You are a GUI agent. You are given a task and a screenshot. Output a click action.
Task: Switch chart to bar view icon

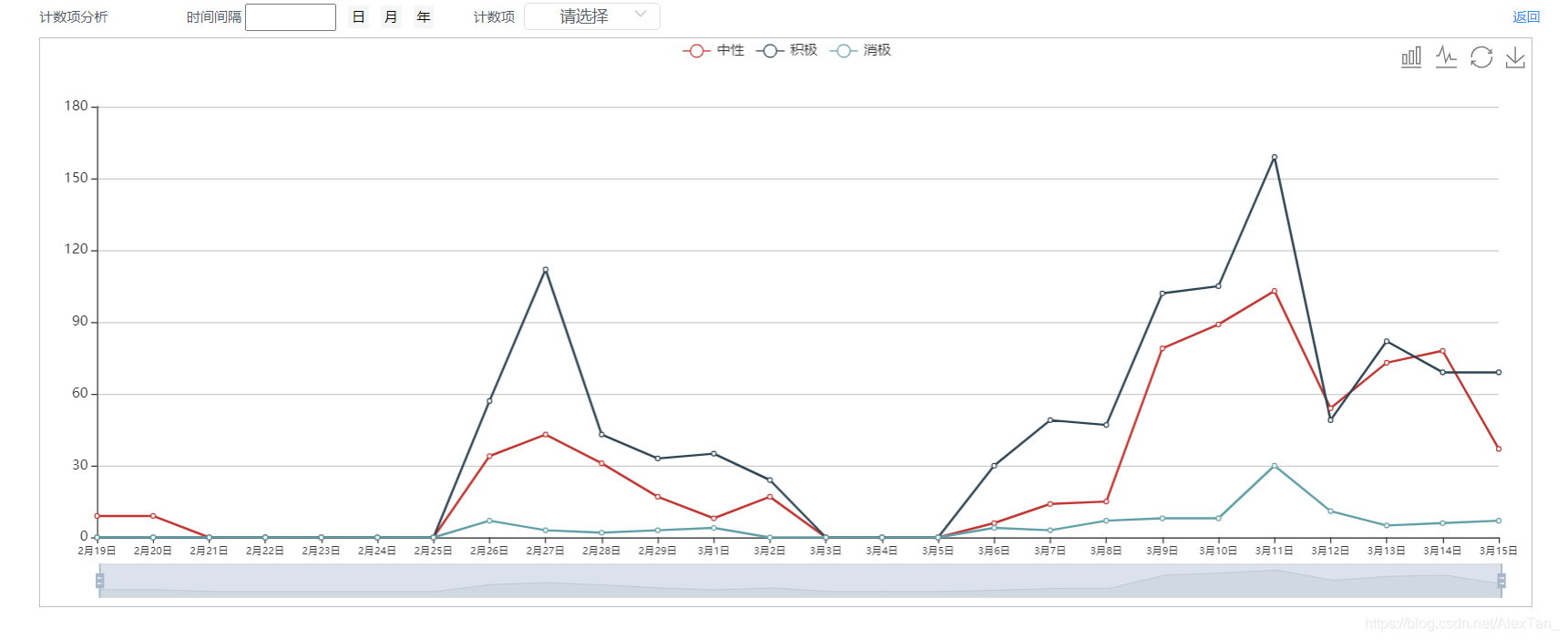click(1411, 57)
